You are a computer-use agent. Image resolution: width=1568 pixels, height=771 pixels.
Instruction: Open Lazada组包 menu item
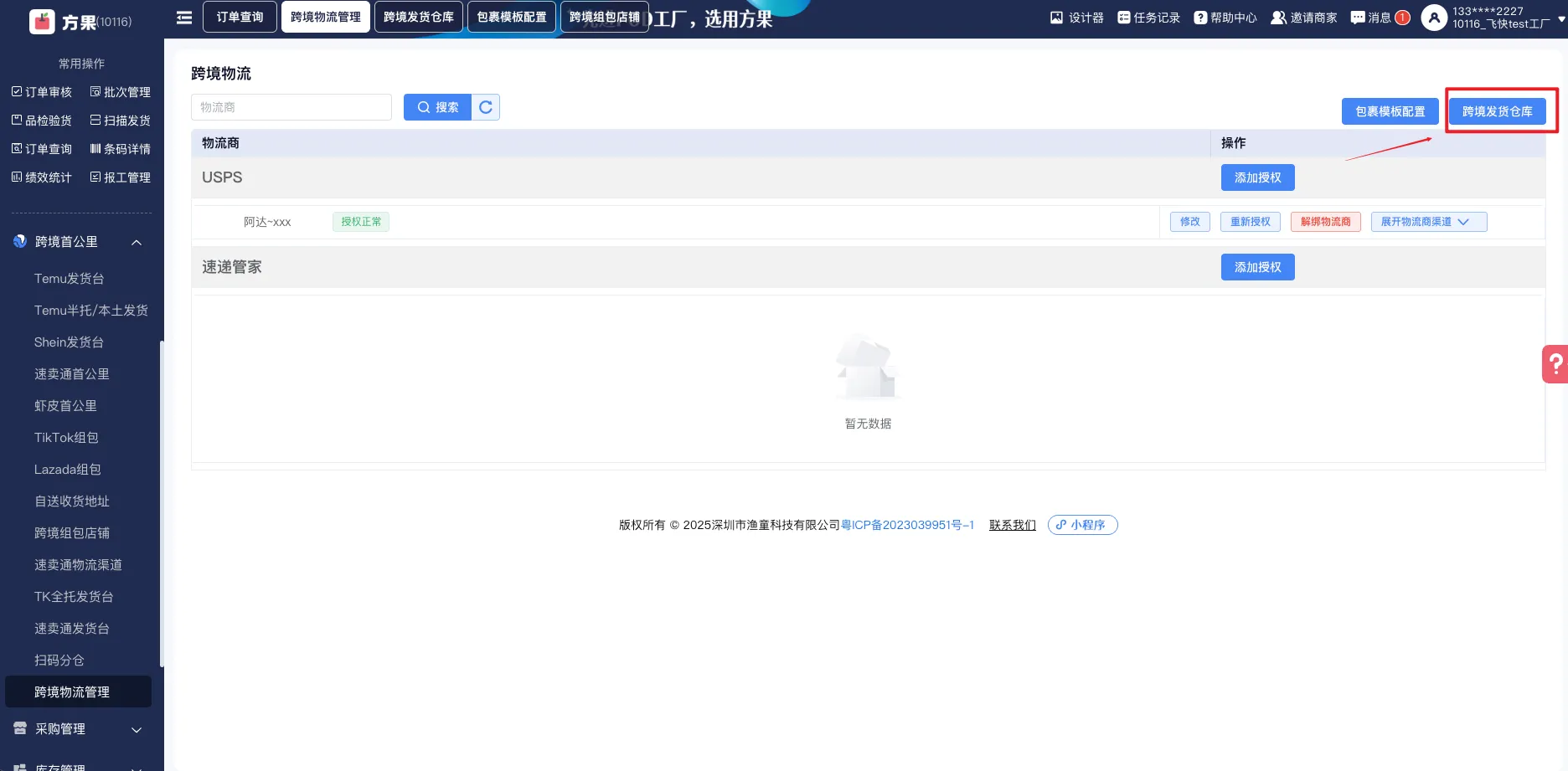[x=68, y=470]
